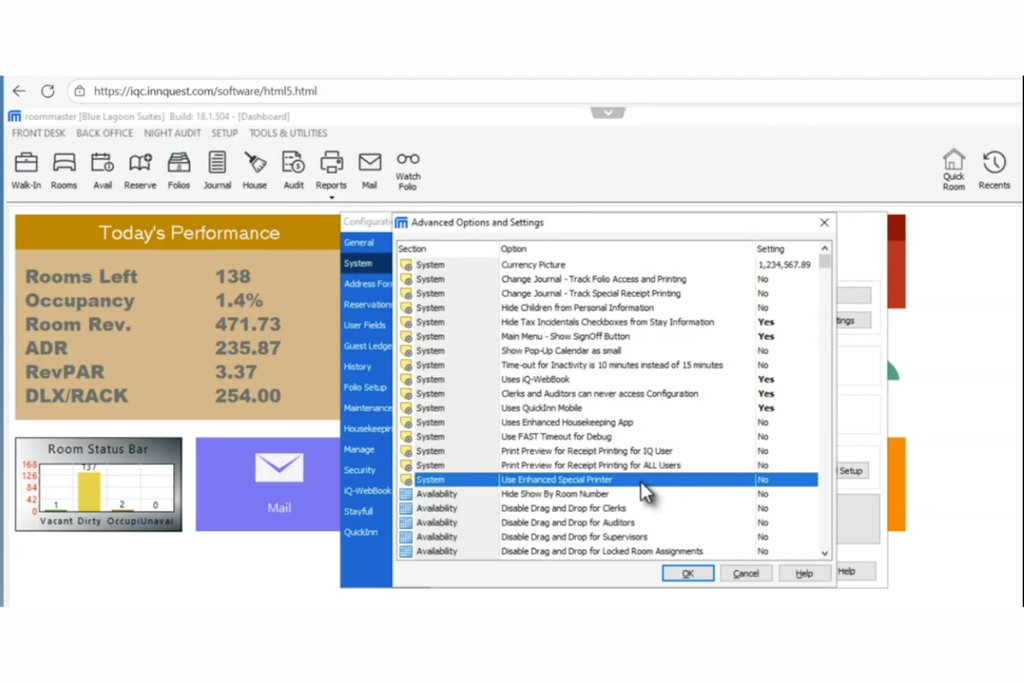Screen dimensions: 1024x683
Task: Select the Stayful configuration tab
Action: coord(366,511)
